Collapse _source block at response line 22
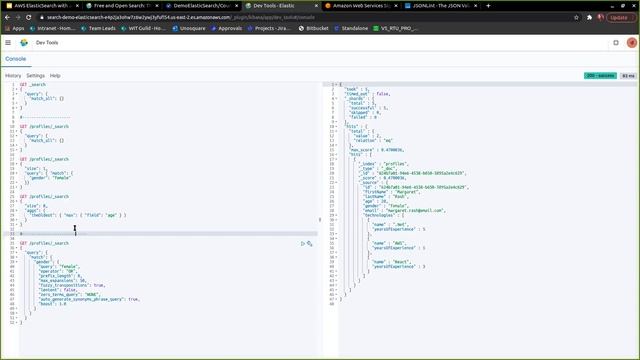Viewport: 640px width, 360px height. click(336, 182)
